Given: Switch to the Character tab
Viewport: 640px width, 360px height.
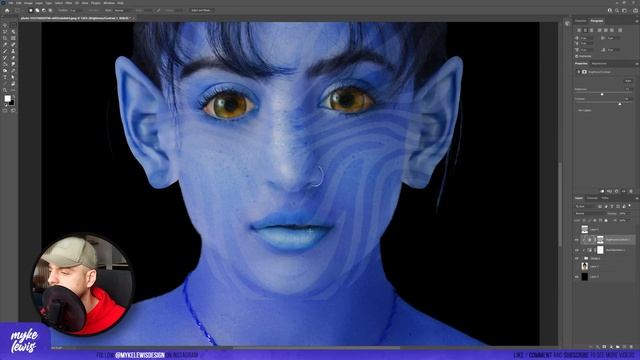Looking at the screenshot, I should tap(580, 21).
